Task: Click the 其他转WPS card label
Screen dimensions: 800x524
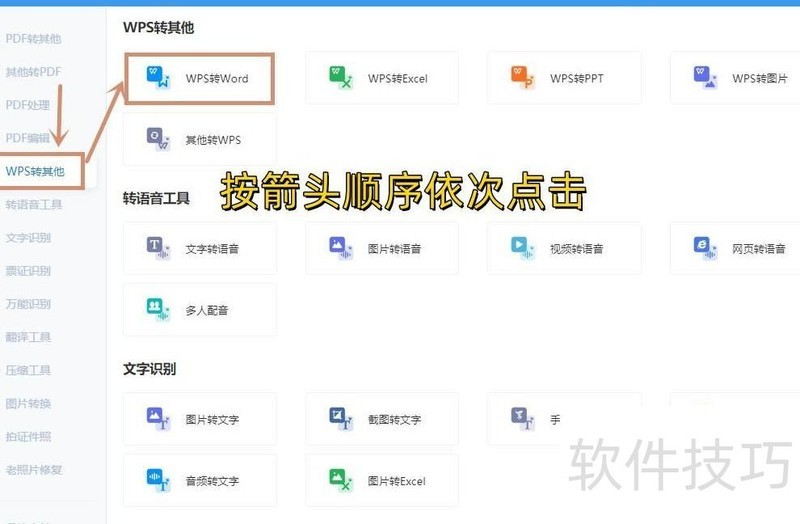Action: pyautogui.click(x=213, y=140)
